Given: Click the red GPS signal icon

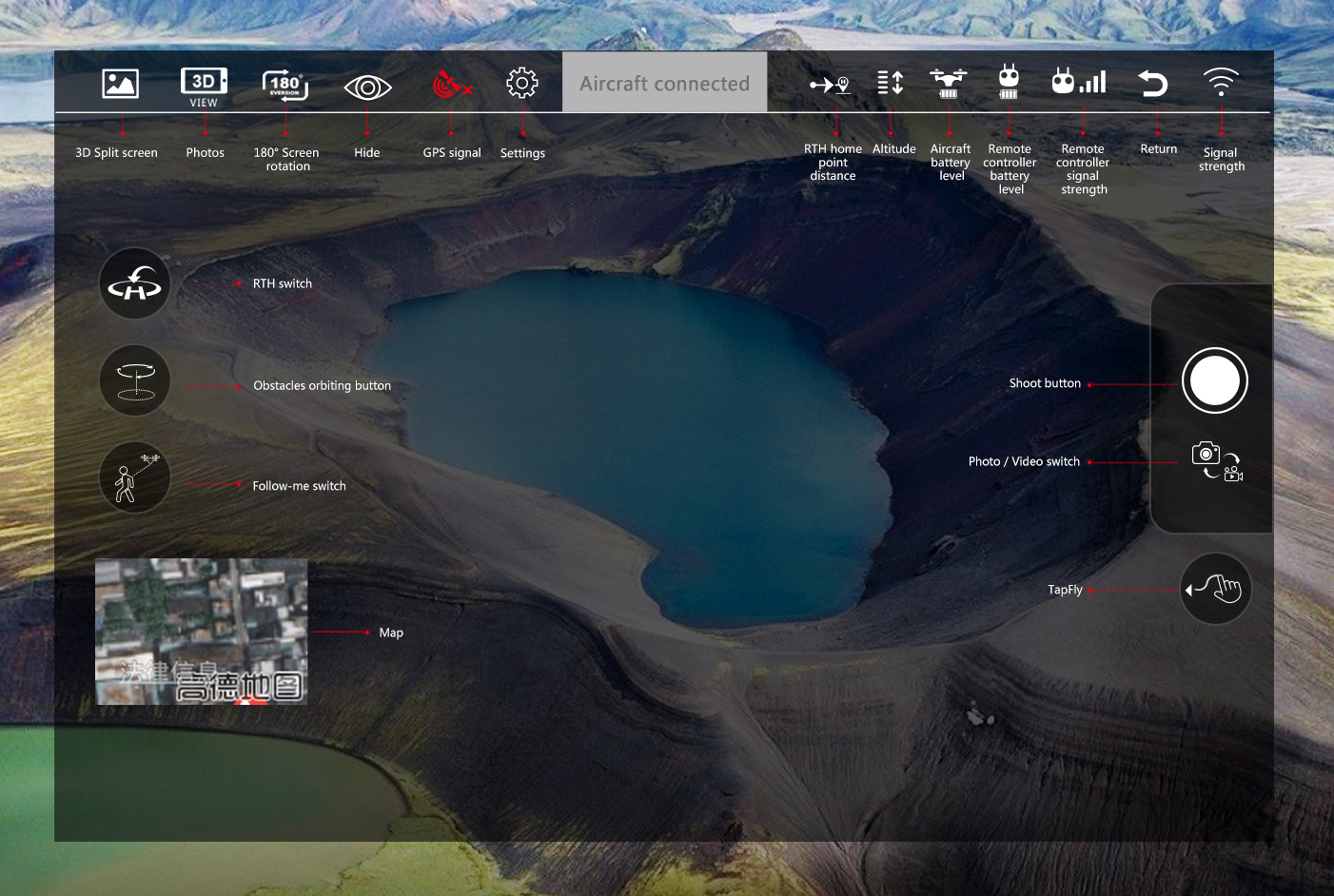Looking at the screenshot, I should tap(452, 85).
